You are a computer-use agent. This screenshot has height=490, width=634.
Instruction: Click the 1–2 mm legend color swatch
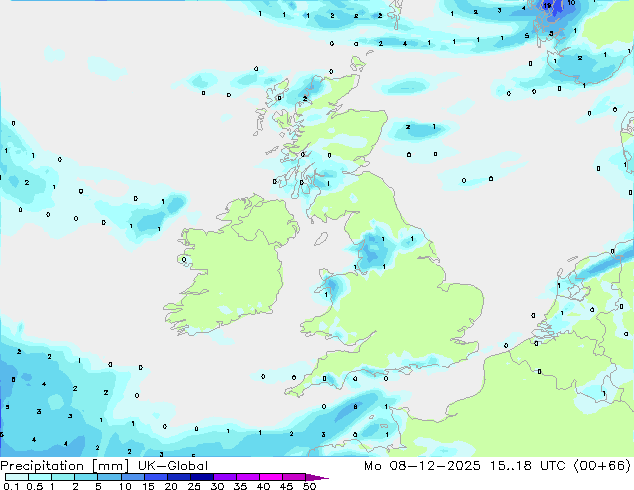[x=63, y=477]
